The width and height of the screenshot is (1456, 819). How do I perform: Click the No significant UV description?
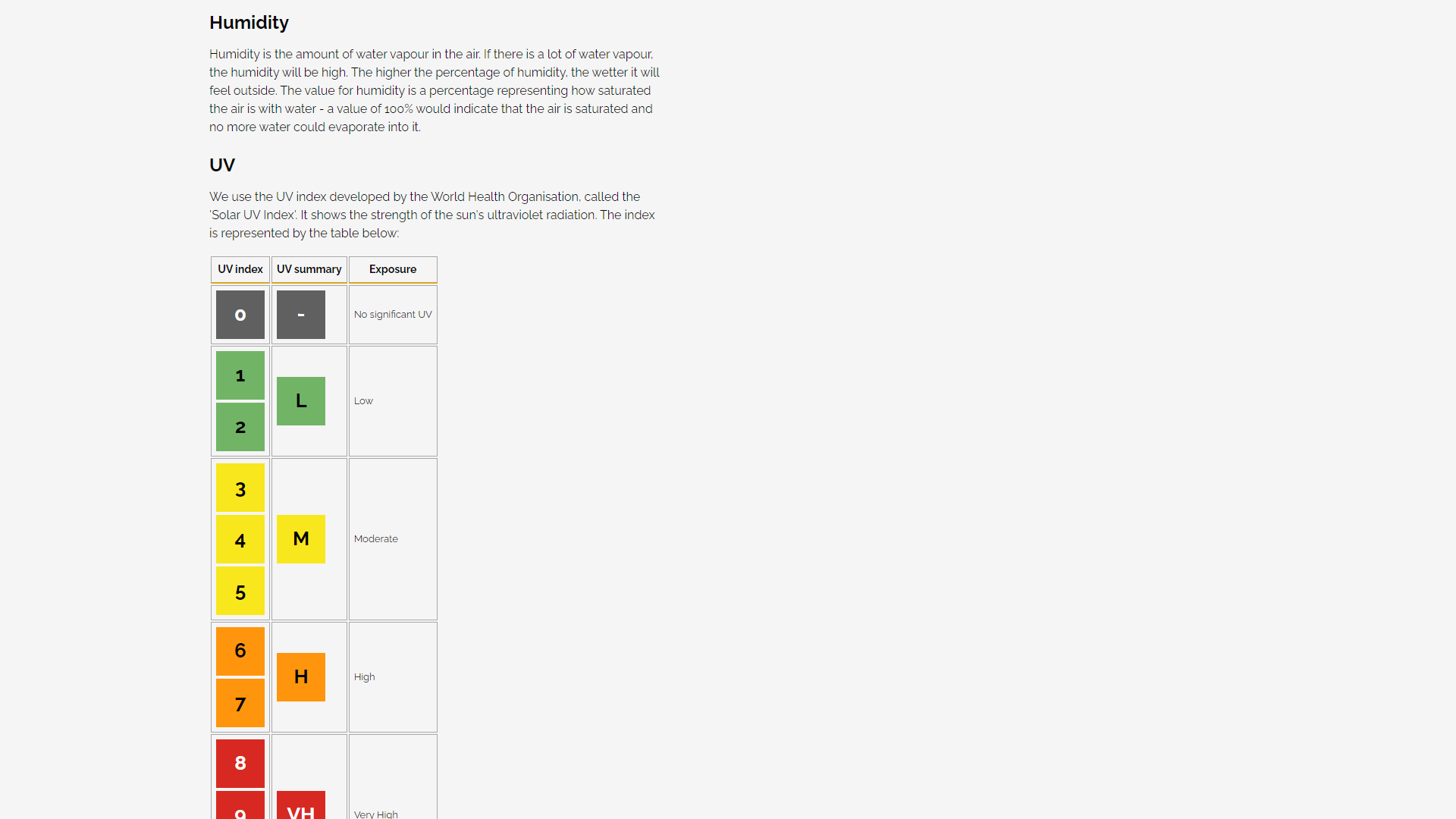[x=393, y=314]
